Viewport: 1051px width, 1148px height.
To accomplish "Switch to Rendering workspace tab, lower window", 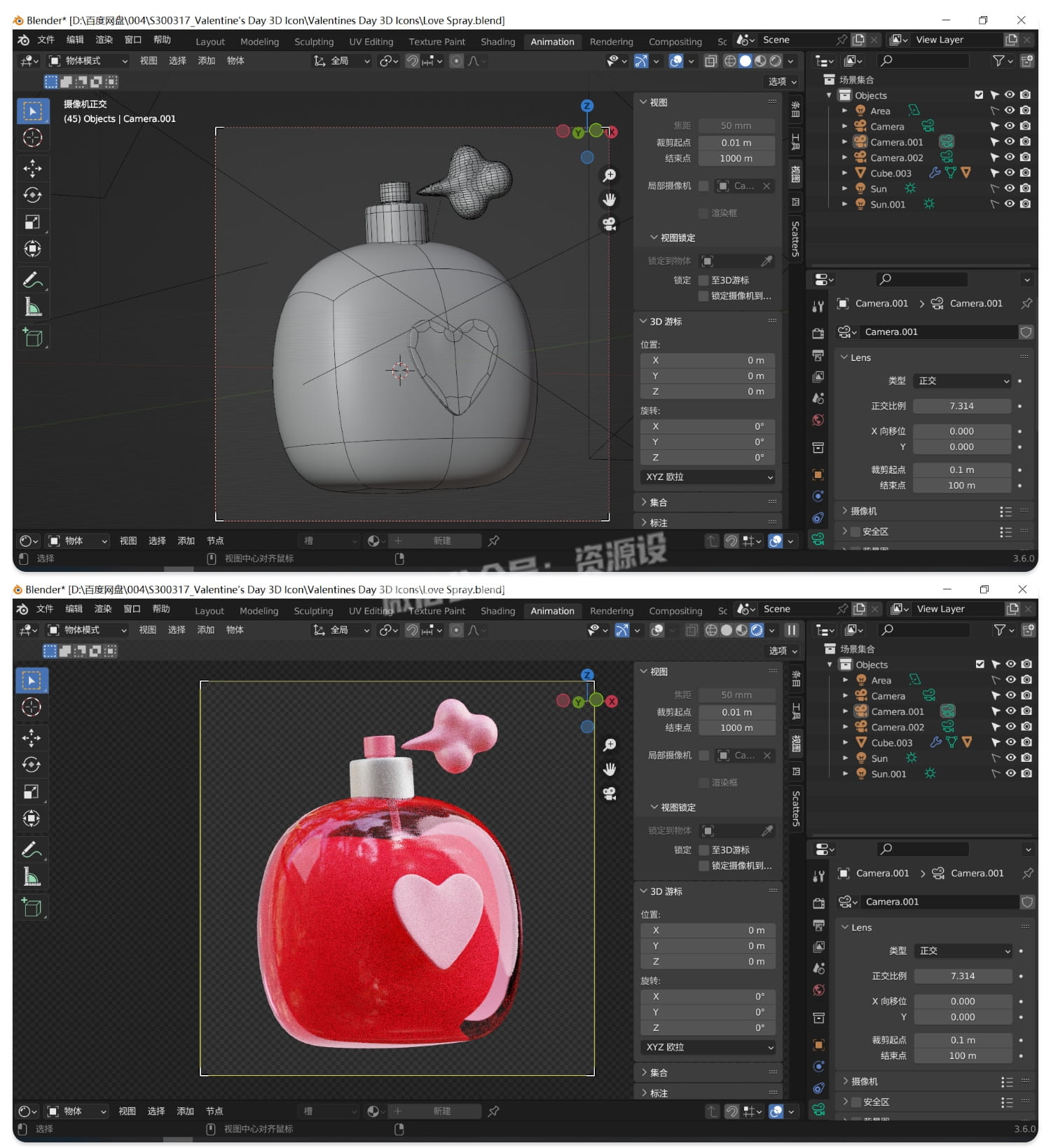I will click(611, 611).
